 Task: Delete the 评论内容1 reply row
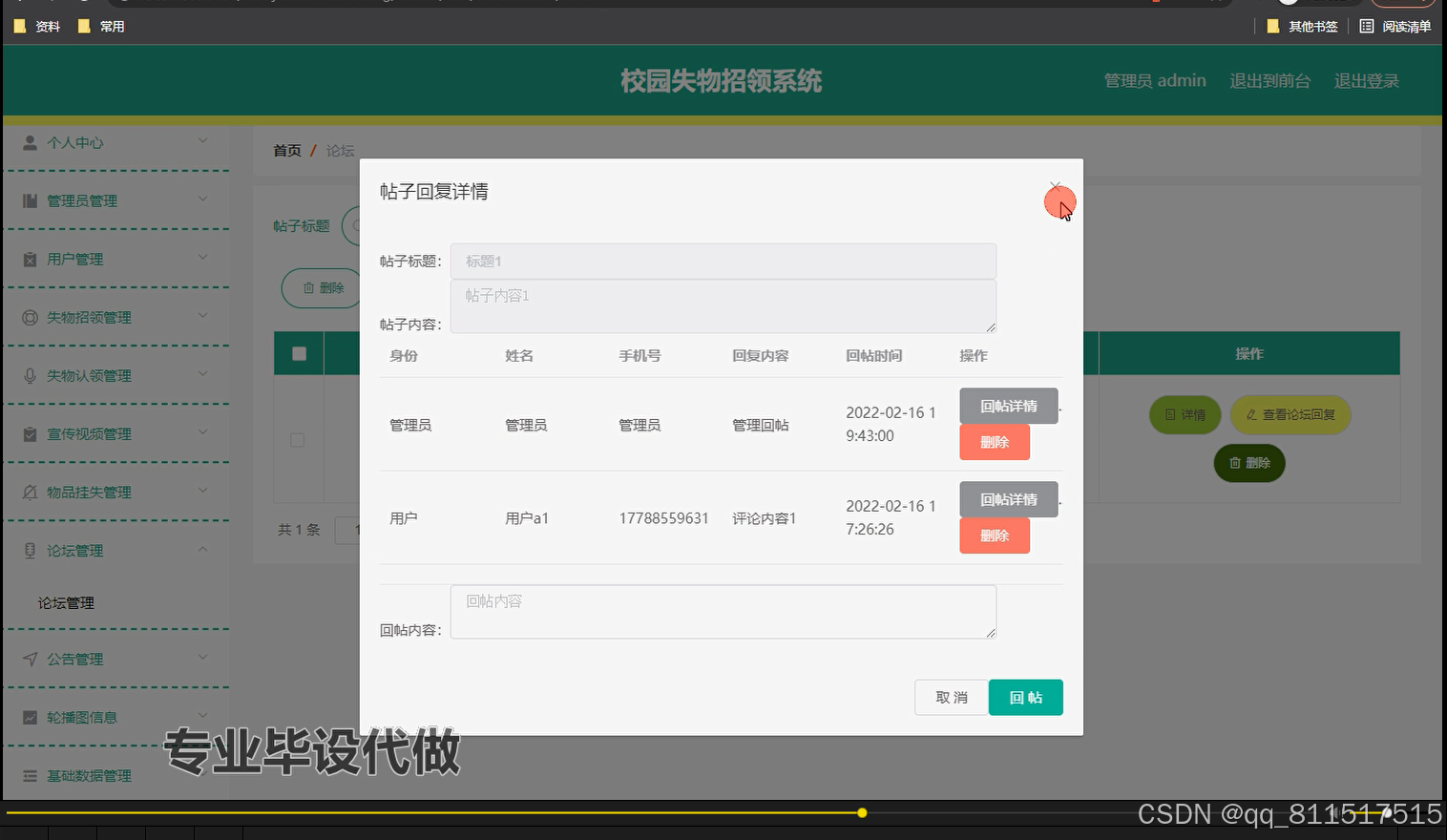coord(995,535)
